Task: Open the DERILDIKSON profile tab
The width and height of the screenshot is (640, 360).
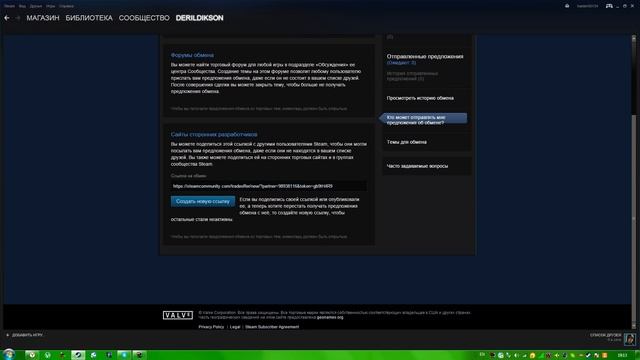Action: 200,18
